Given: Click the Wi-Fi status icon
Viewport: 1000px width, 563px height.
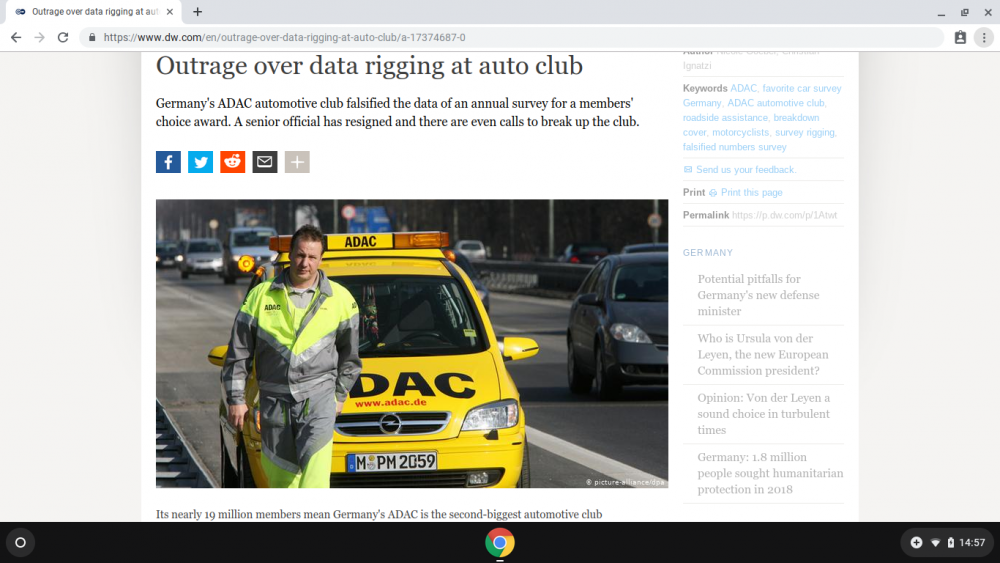Looking at the screenshot, I should point(936,543).
